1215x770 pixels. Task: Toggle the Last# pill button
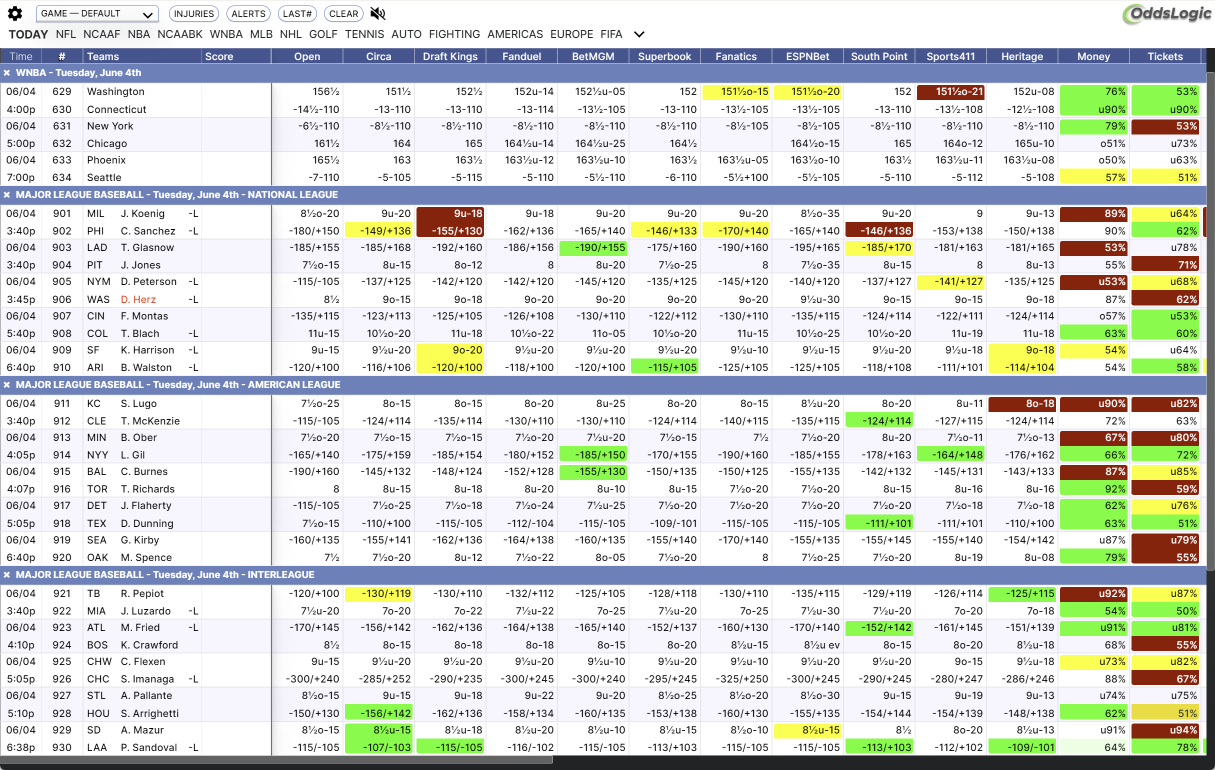[x=298, y=14]
